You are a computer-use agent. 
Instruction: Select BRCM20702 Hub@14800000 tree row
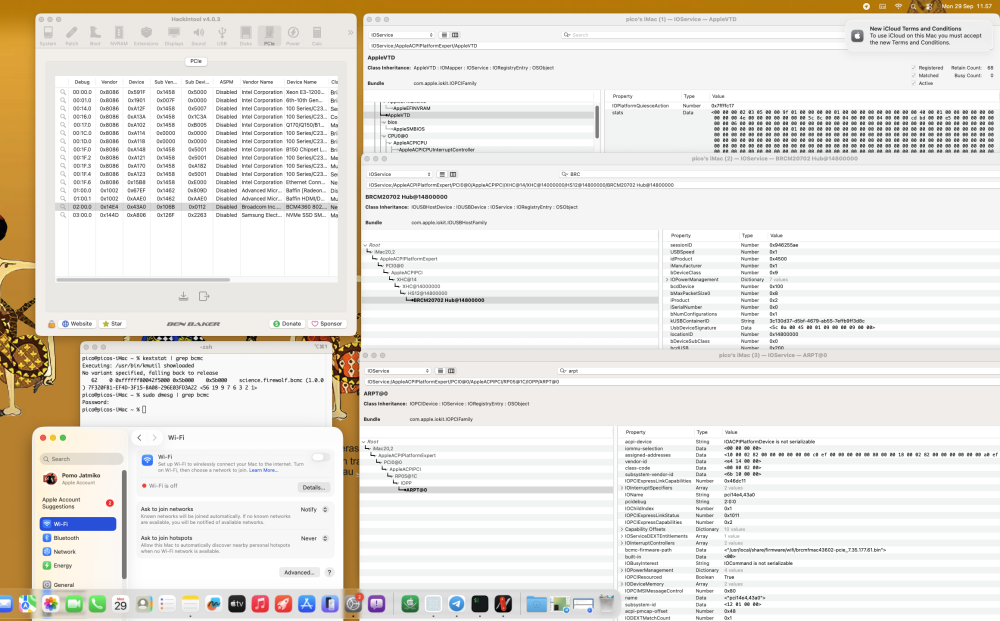tap(510, 300)
